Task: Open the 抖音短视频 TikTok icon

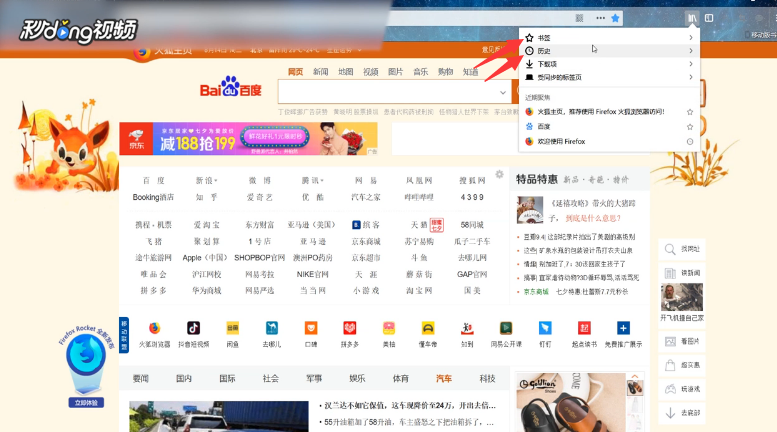Action: 193,328
